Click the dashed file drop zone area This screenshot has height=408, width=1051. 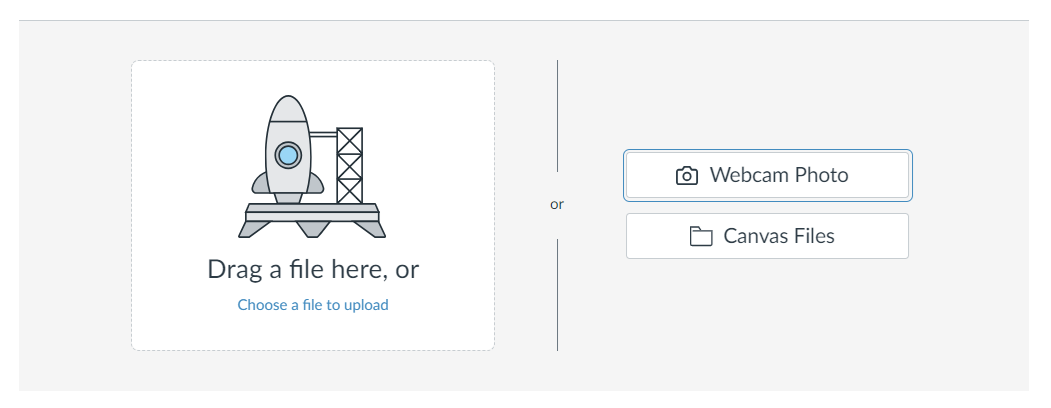[x=313, y=205]
